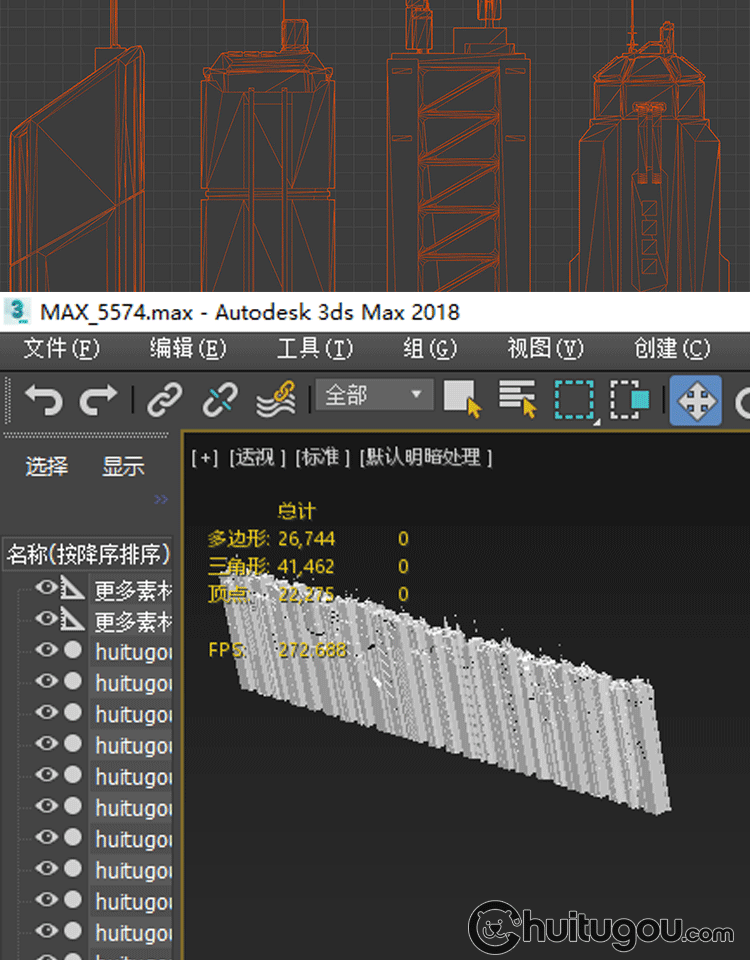
Task: Choose the Bind to Space Warp tool
Action: (275, 400)
